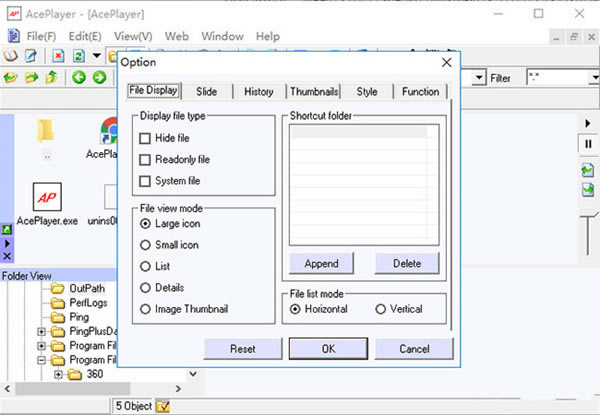Switch to the Slide tab
This screenshot has height=415, width=600.
[206, 92]
